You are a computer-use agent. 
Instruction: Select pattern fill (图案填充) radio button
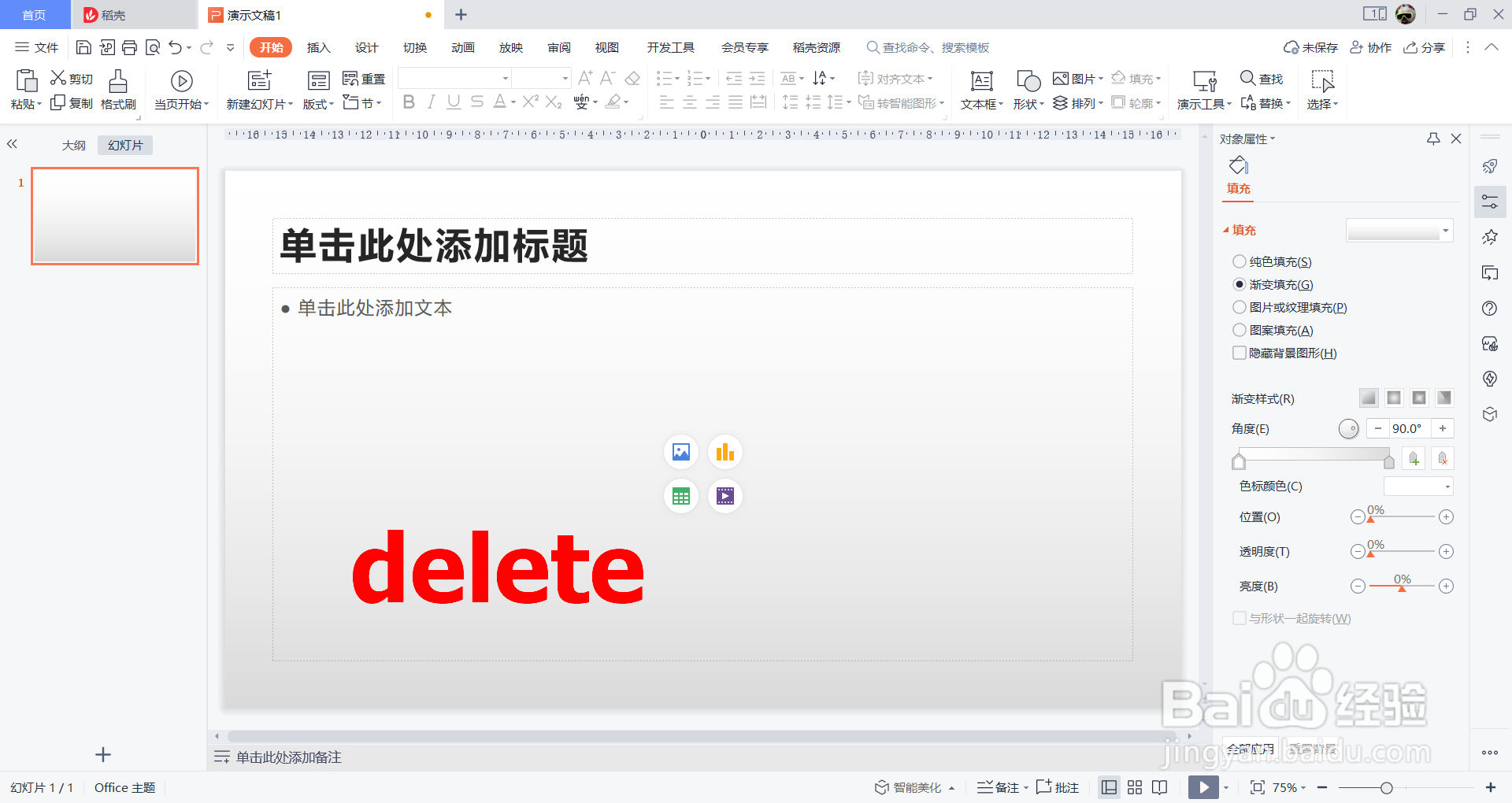(x=1240, y=330)
